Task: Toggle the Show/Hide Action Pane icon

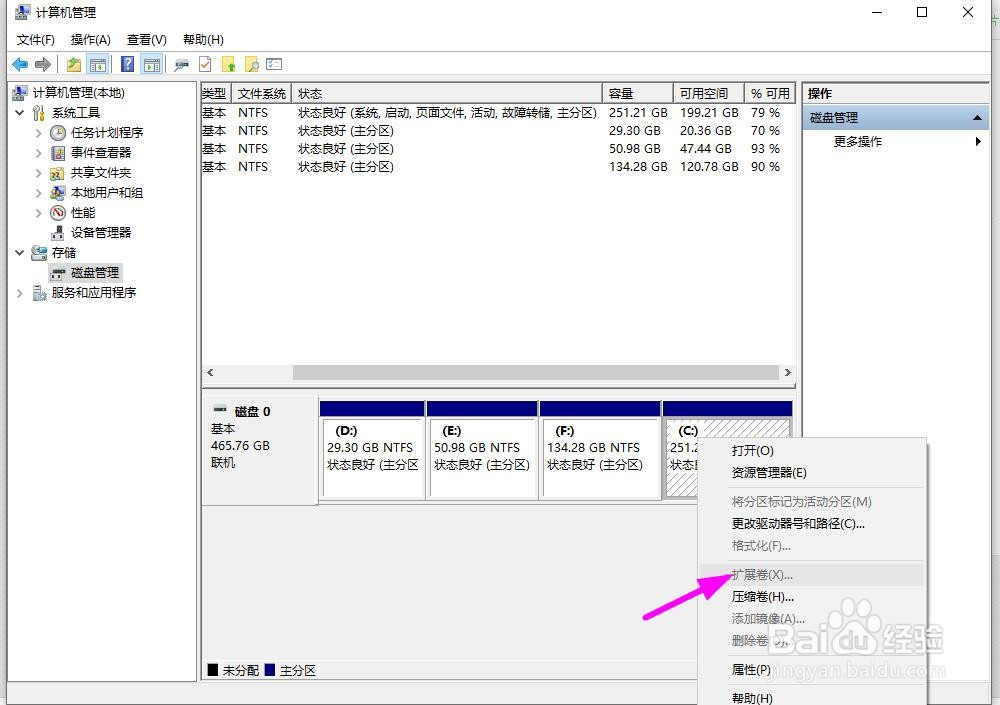Action: pyautogui.click(x=153, y=63)
